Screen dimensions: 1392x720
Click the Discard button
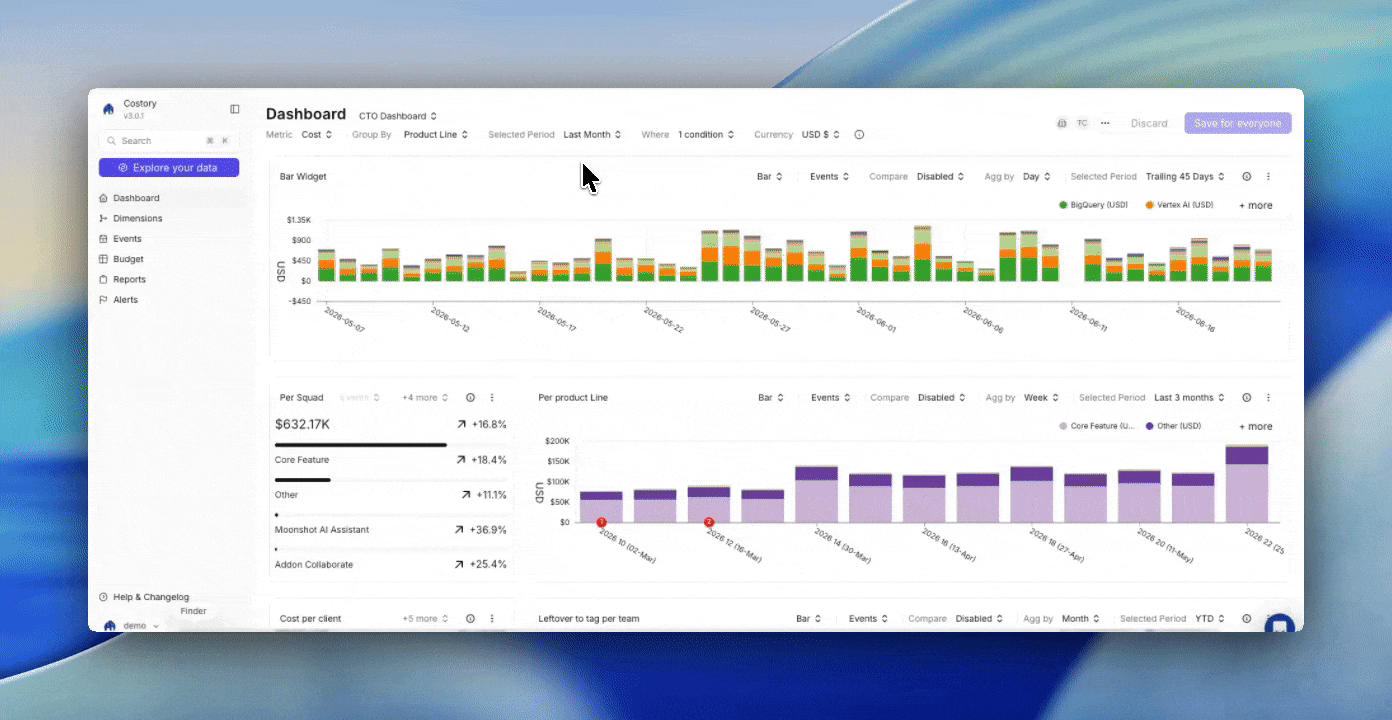point(1149,123)
